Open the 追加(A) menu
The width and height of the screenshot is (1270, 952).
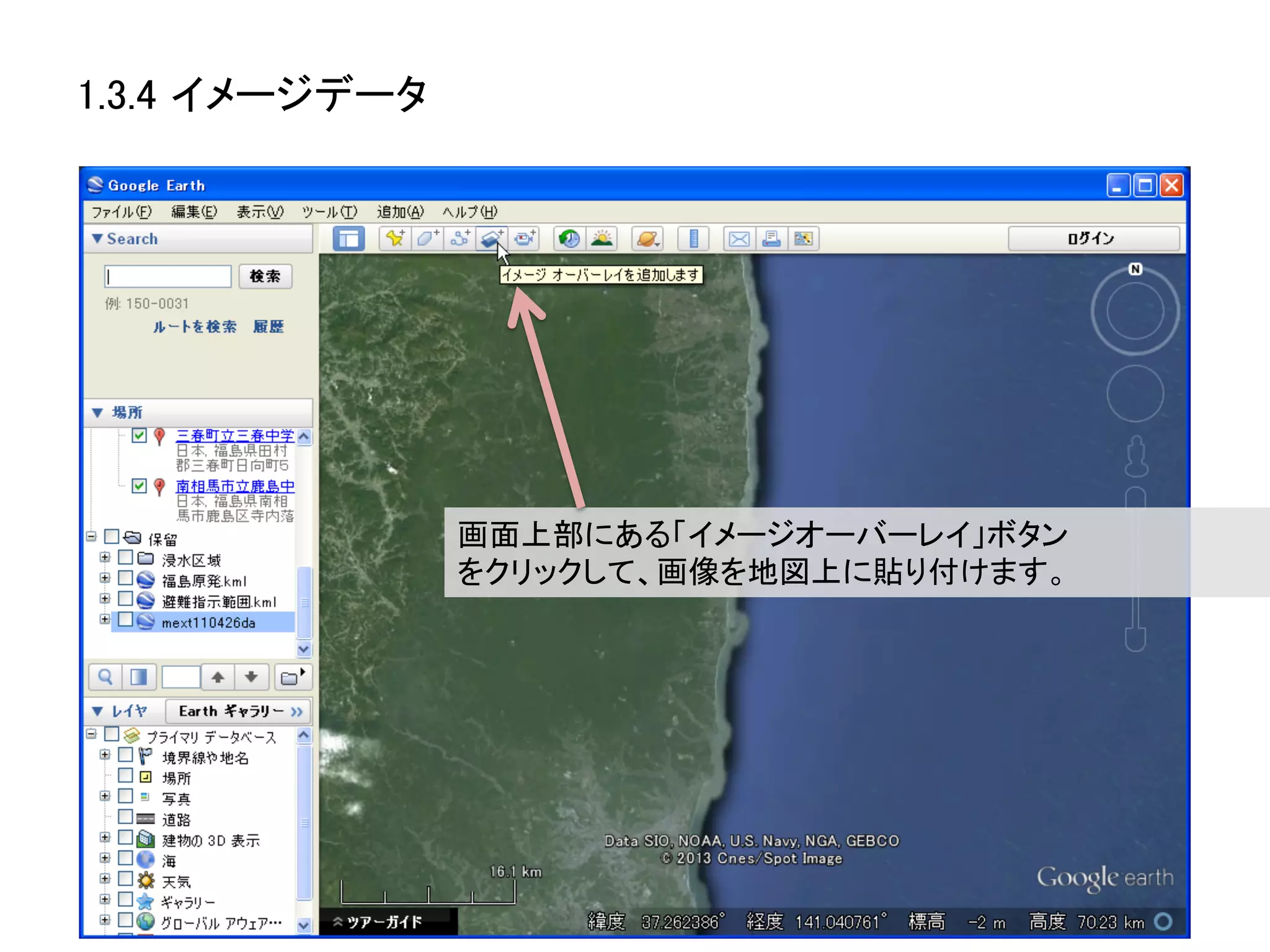coord(400,212)
